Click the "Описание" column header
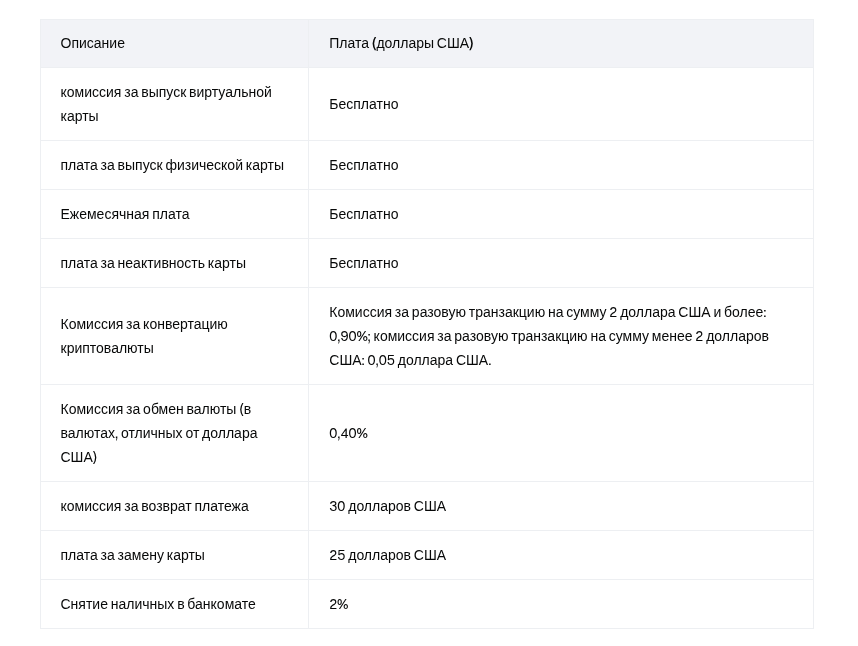 [93, 43]
